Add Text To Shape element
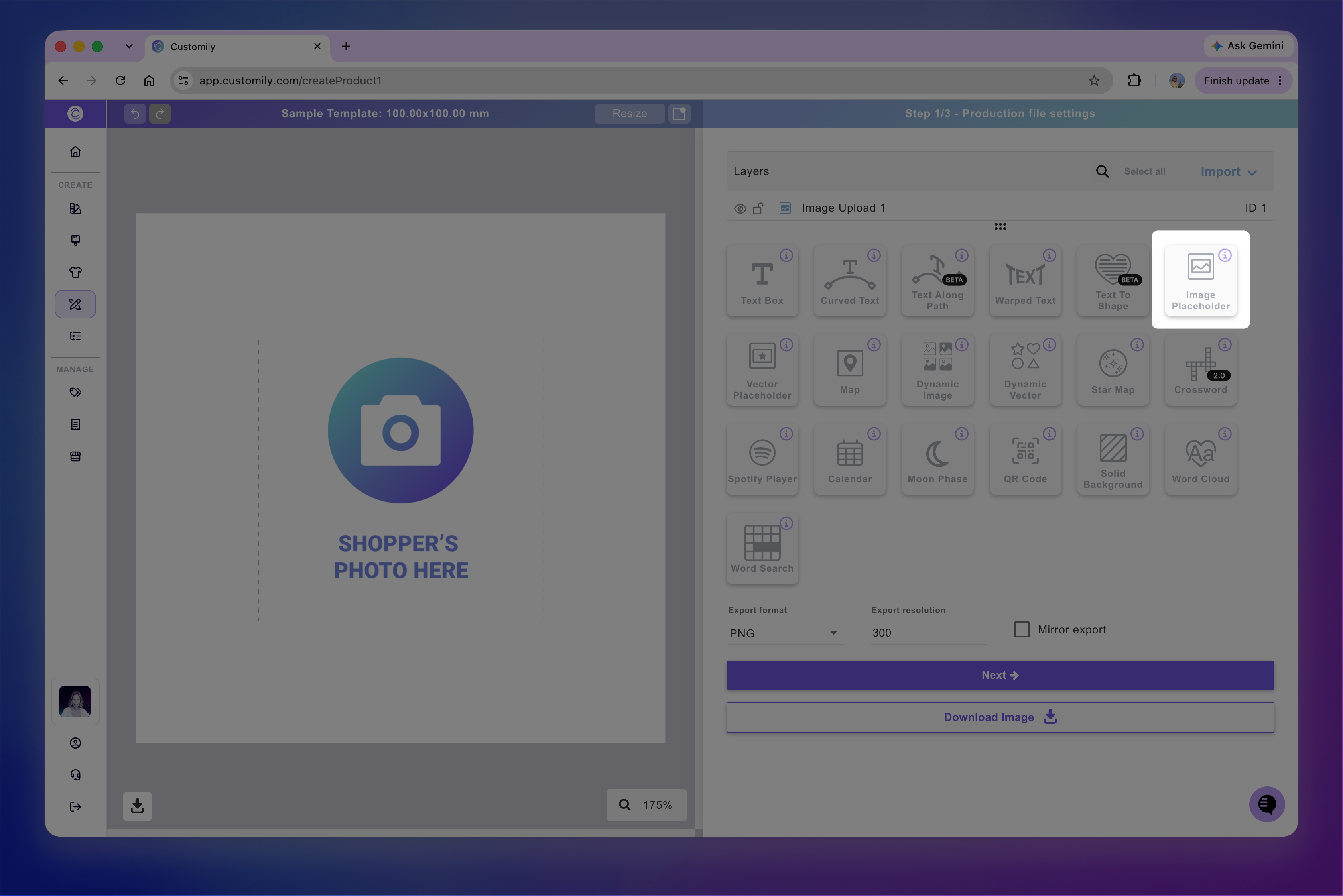1343x896 pixels. [1113, 281]
